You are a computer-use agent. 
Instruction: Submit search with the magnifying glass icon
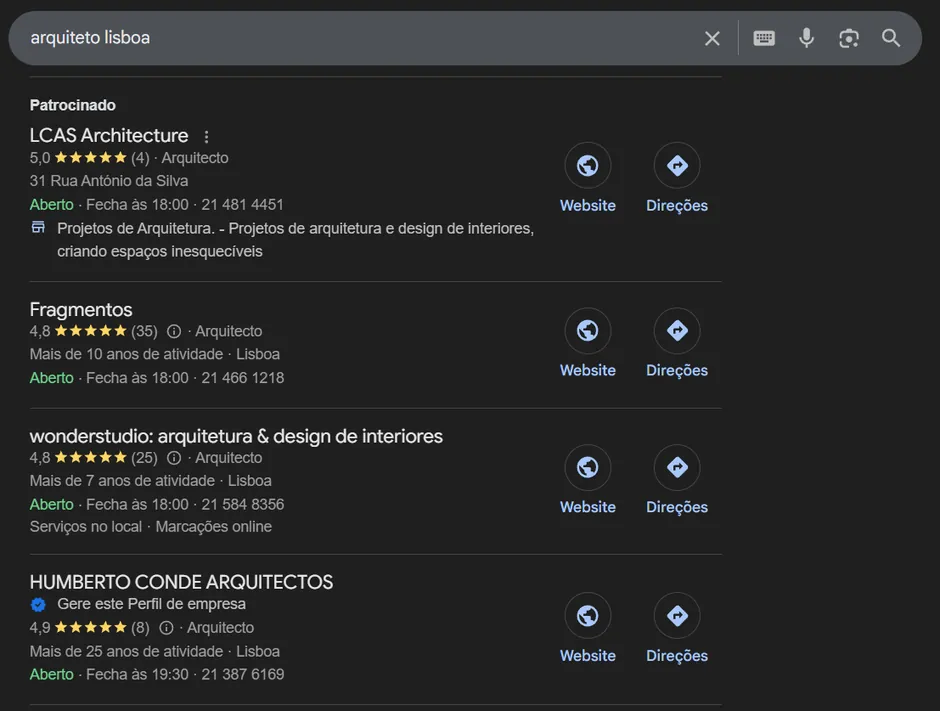(x=891, y=38)
